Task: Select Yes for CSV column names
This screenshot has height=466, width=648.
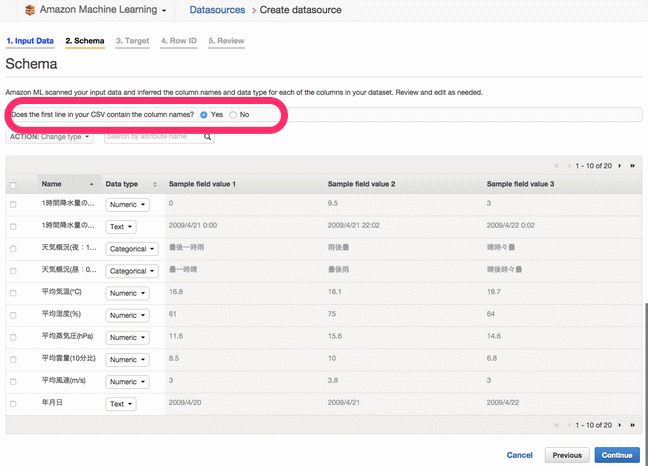Action: click(x=204, y=115)
